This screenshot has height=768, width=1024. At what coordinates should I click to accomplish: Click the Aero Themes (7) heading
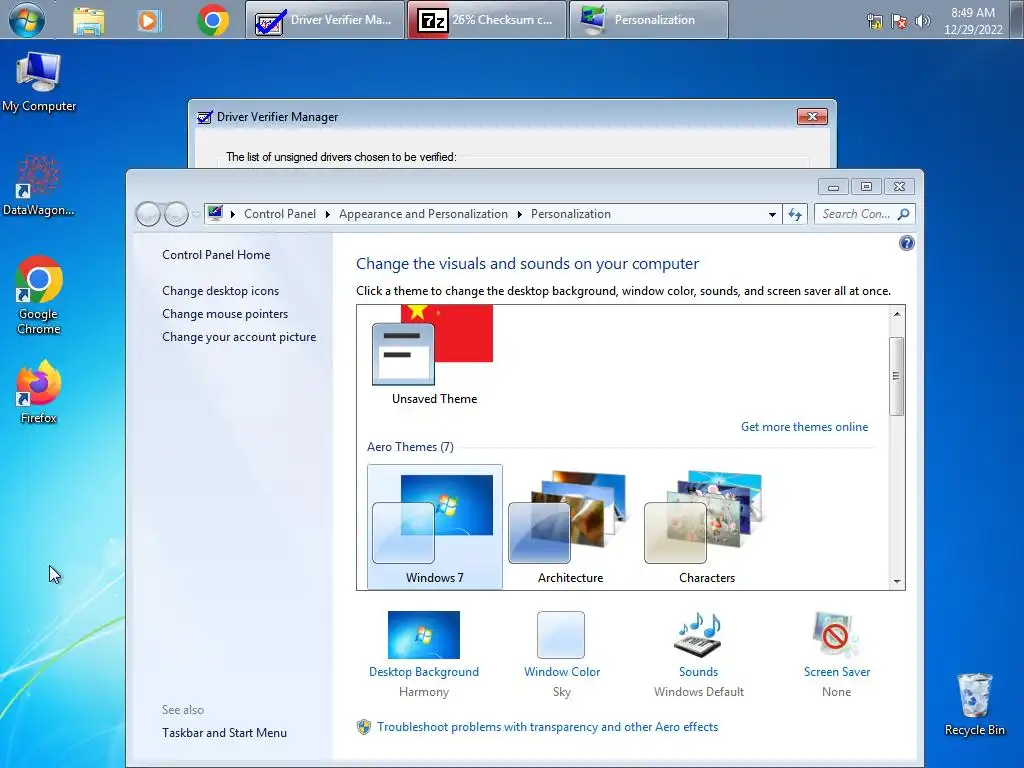click(x=410, y=447)
